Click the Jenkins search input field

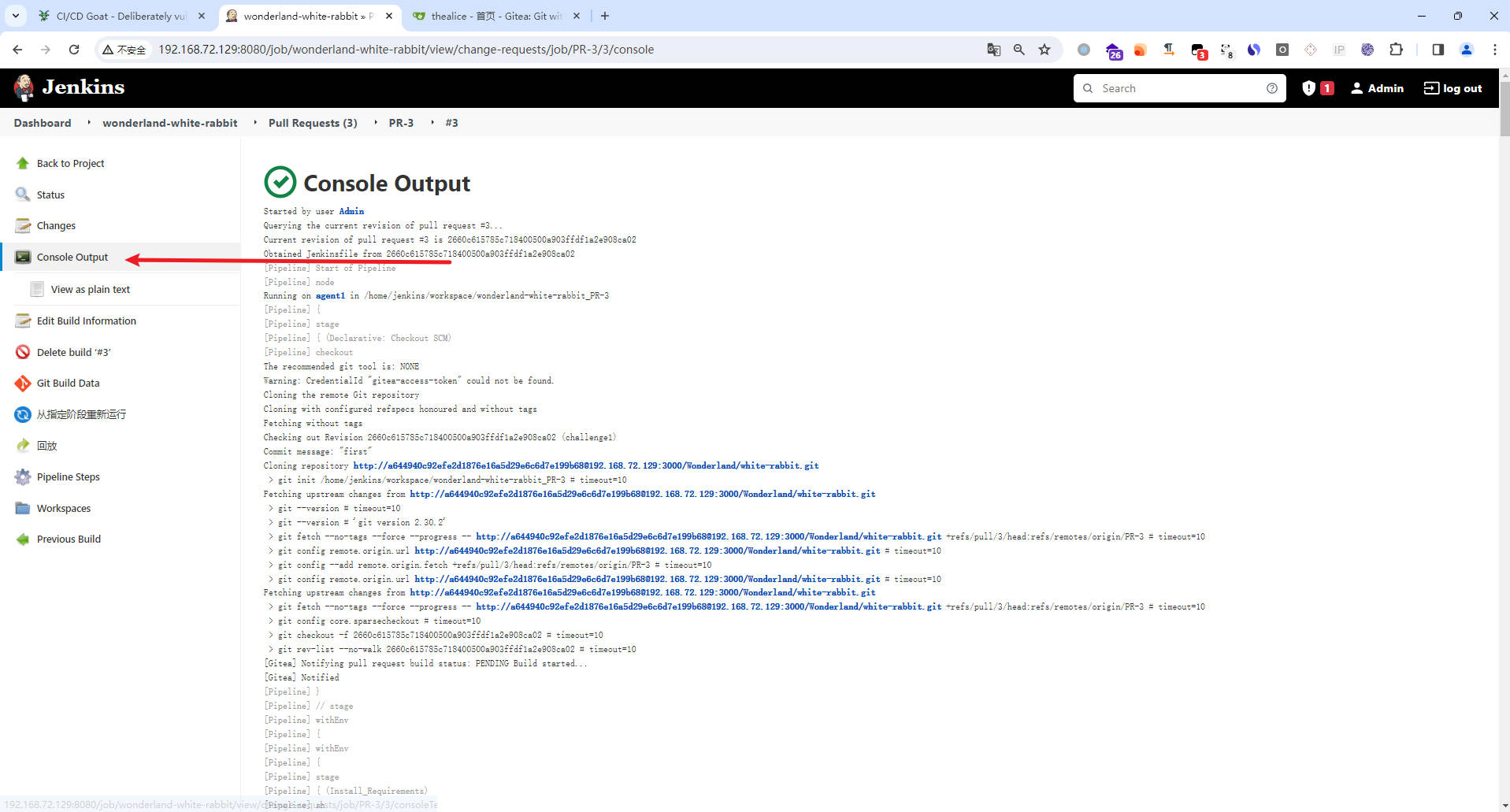click(1179, 88)
